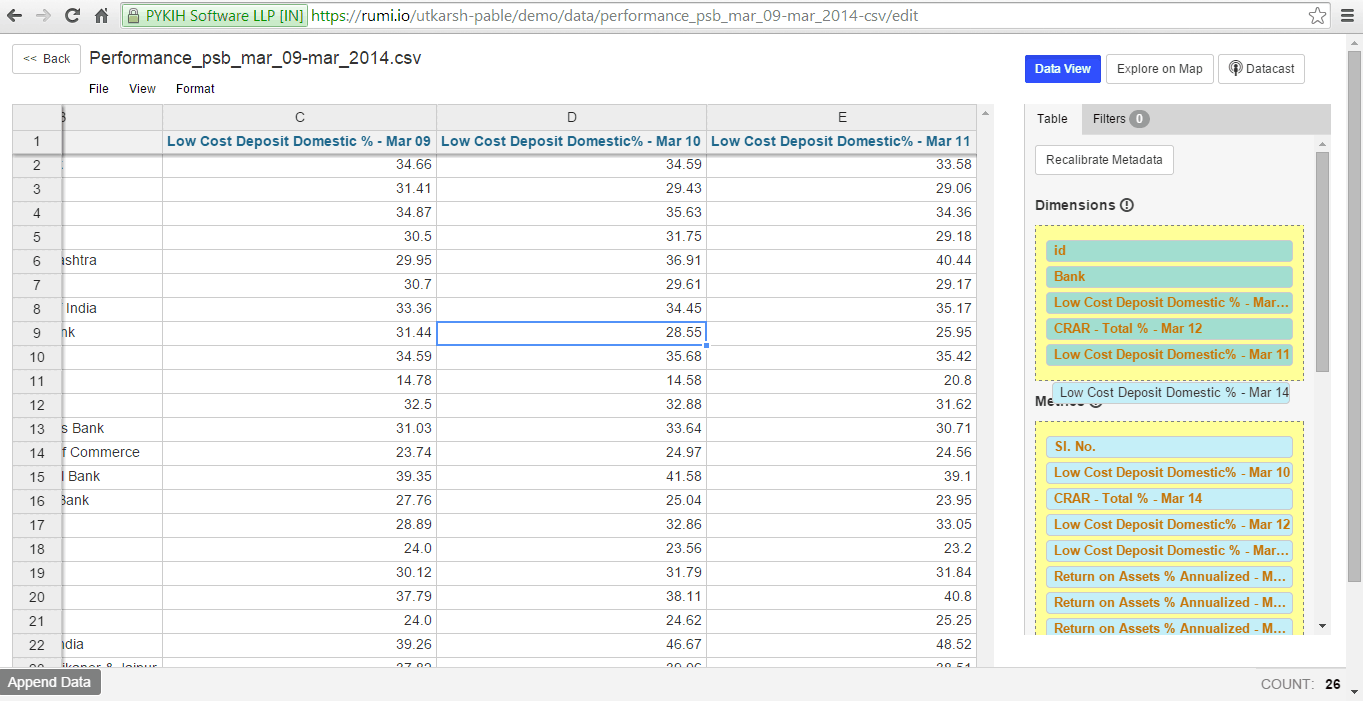Image resolution: width=1363 pixels, height=701 pixels.
Task: Switch to Data View
Action: tap(1062, 69)
